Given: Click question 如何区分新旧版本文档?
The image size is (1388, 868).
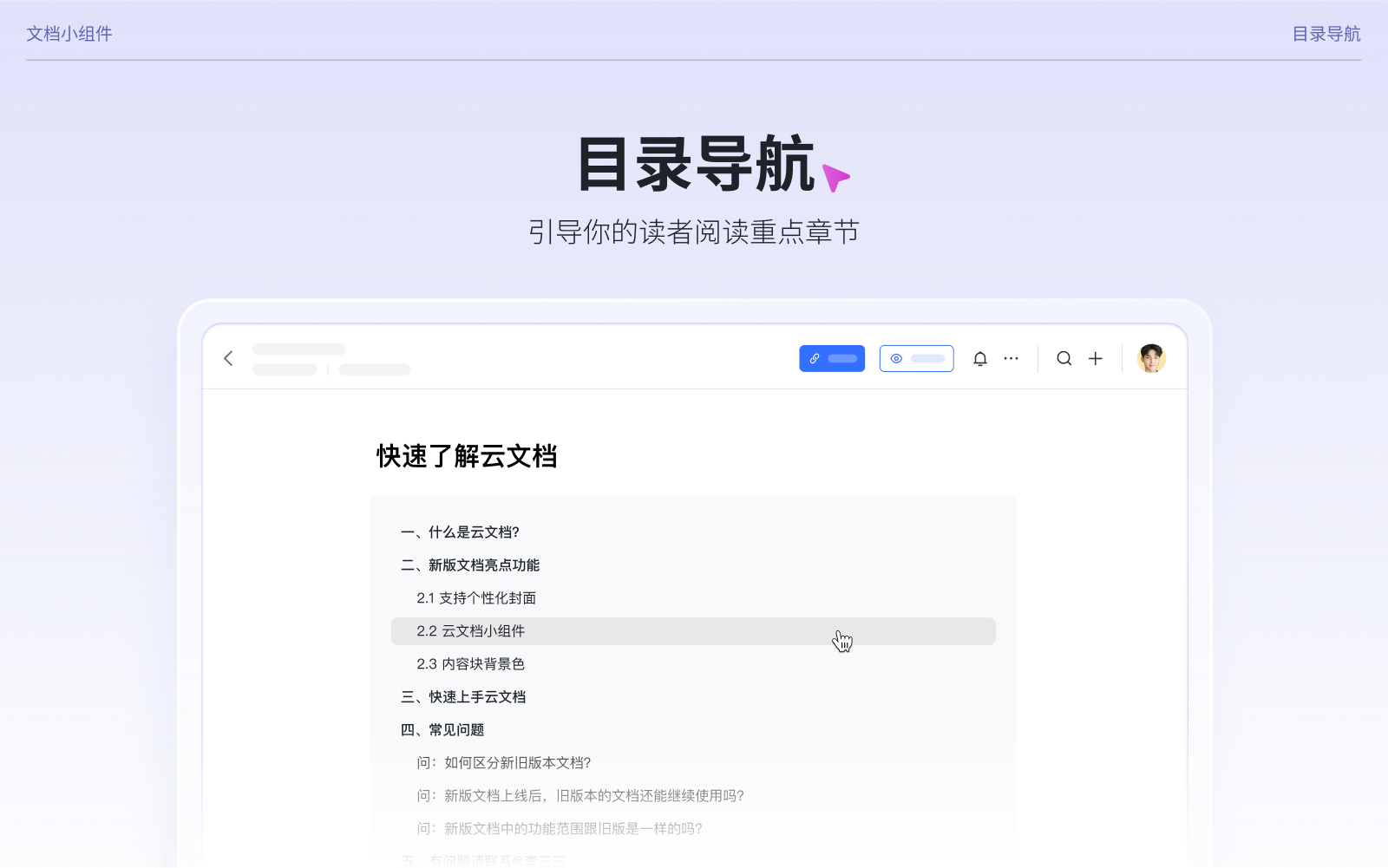Looking at the screenshot, I should [504, 763].
